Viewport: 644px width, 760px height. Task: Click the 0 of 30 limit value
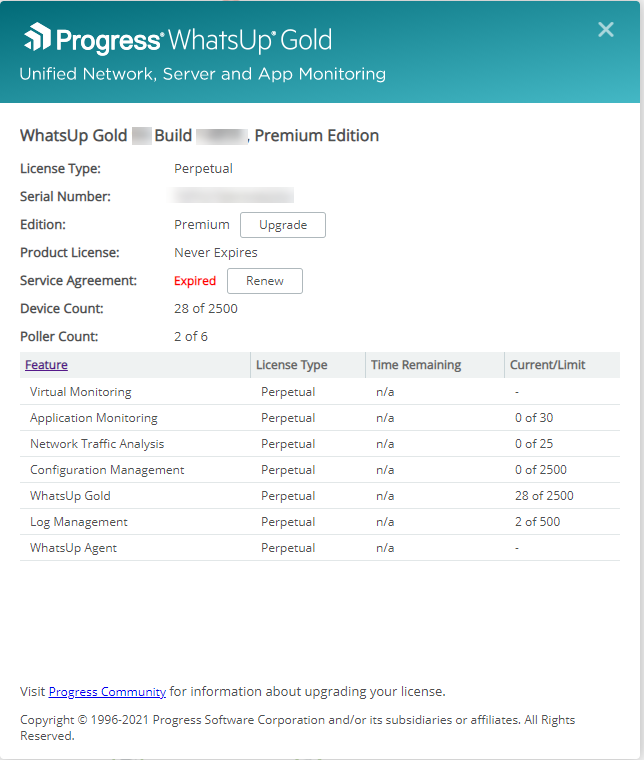(x=534, y=418)
